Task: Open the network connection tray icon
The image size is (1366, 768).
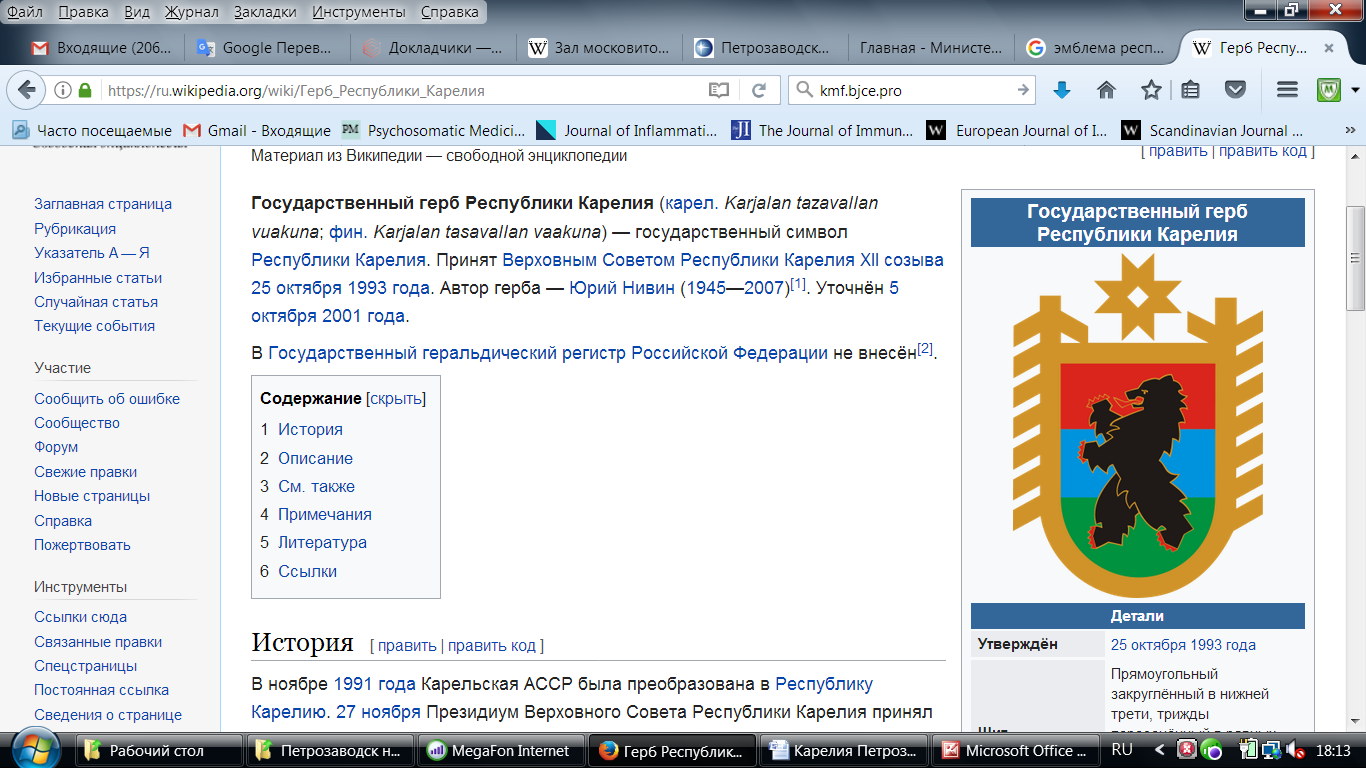Action: click(1270, 750)
